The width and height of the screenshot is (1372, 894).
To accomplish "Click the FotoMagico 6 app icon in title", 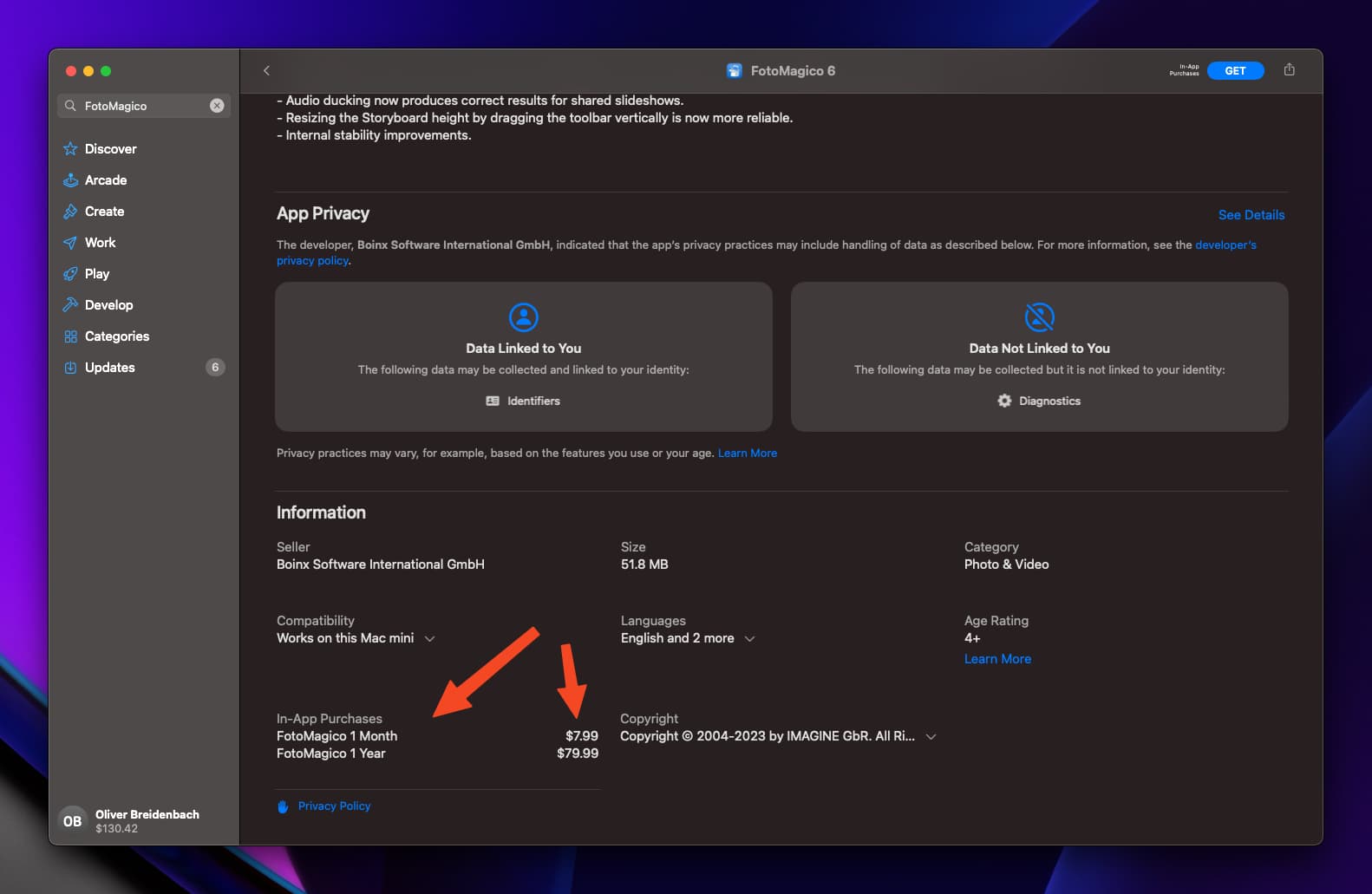I will pos(735,71).
